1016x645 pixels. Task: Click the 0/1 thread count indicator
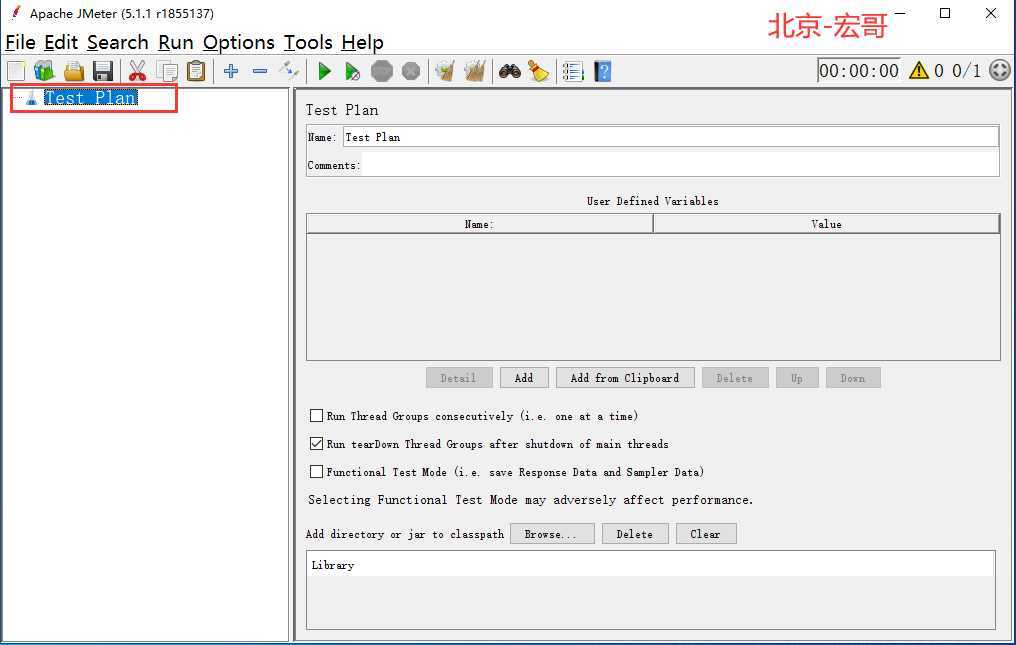(x=966, y=70)
